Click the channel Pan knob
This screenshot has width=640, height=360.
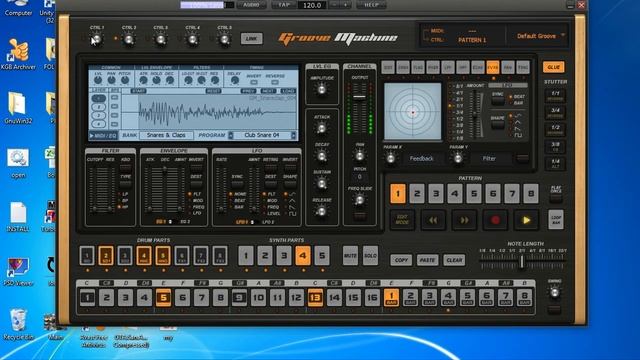(360, 156)
